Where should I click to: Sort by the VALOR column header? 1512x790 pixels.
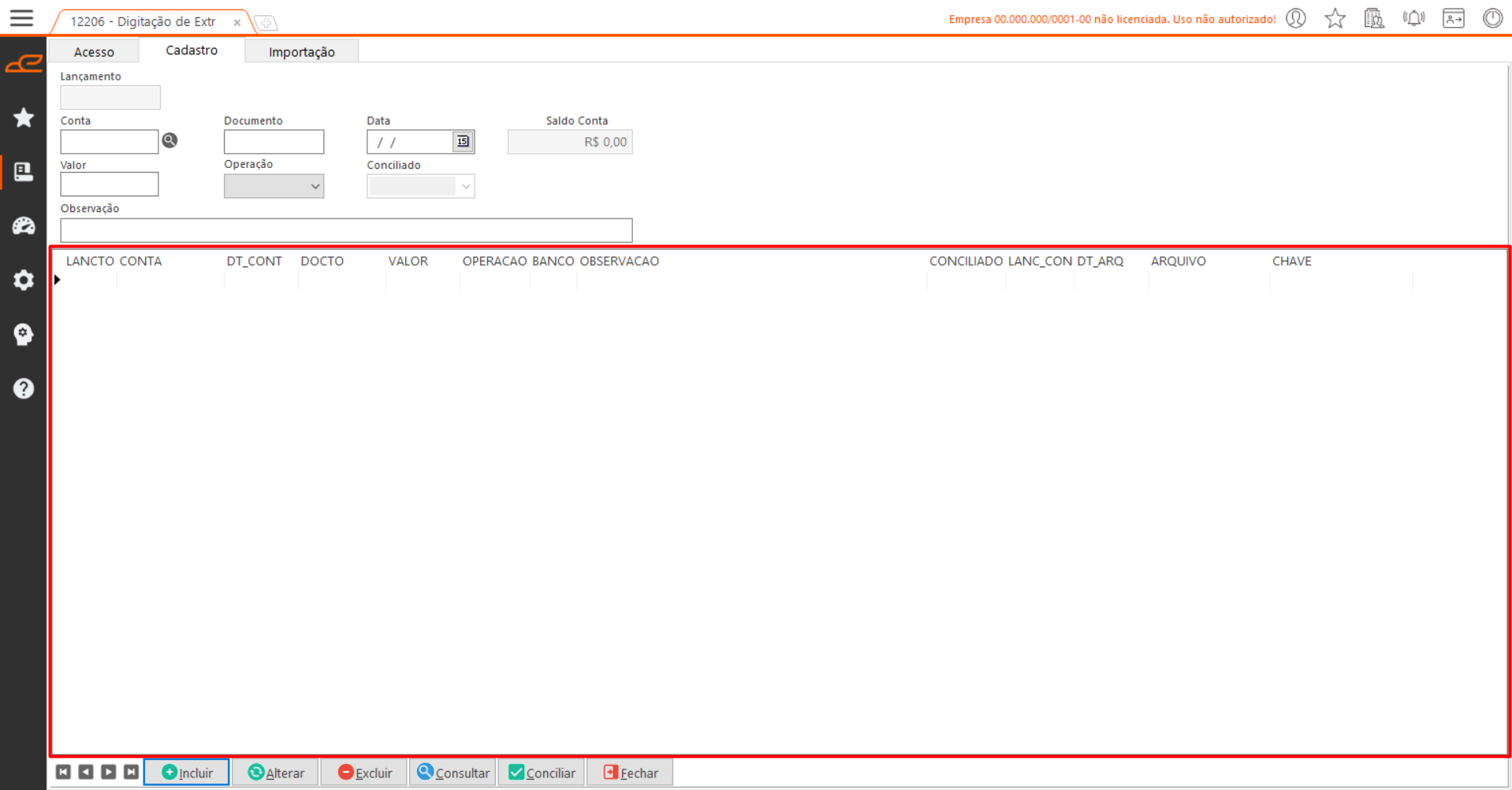(408, 261)
